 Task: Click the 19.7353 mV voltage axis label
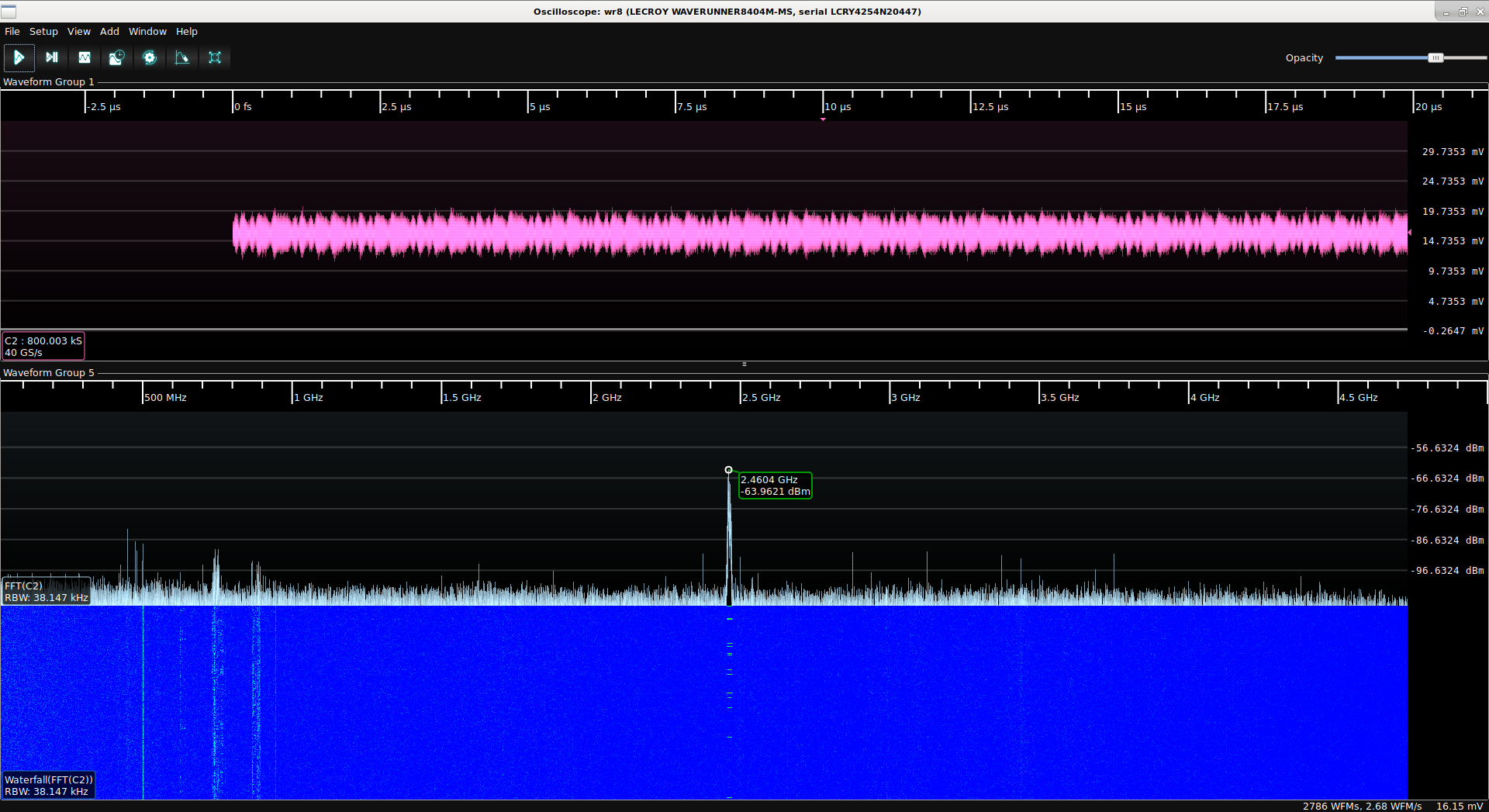(x=1453, y=212)
